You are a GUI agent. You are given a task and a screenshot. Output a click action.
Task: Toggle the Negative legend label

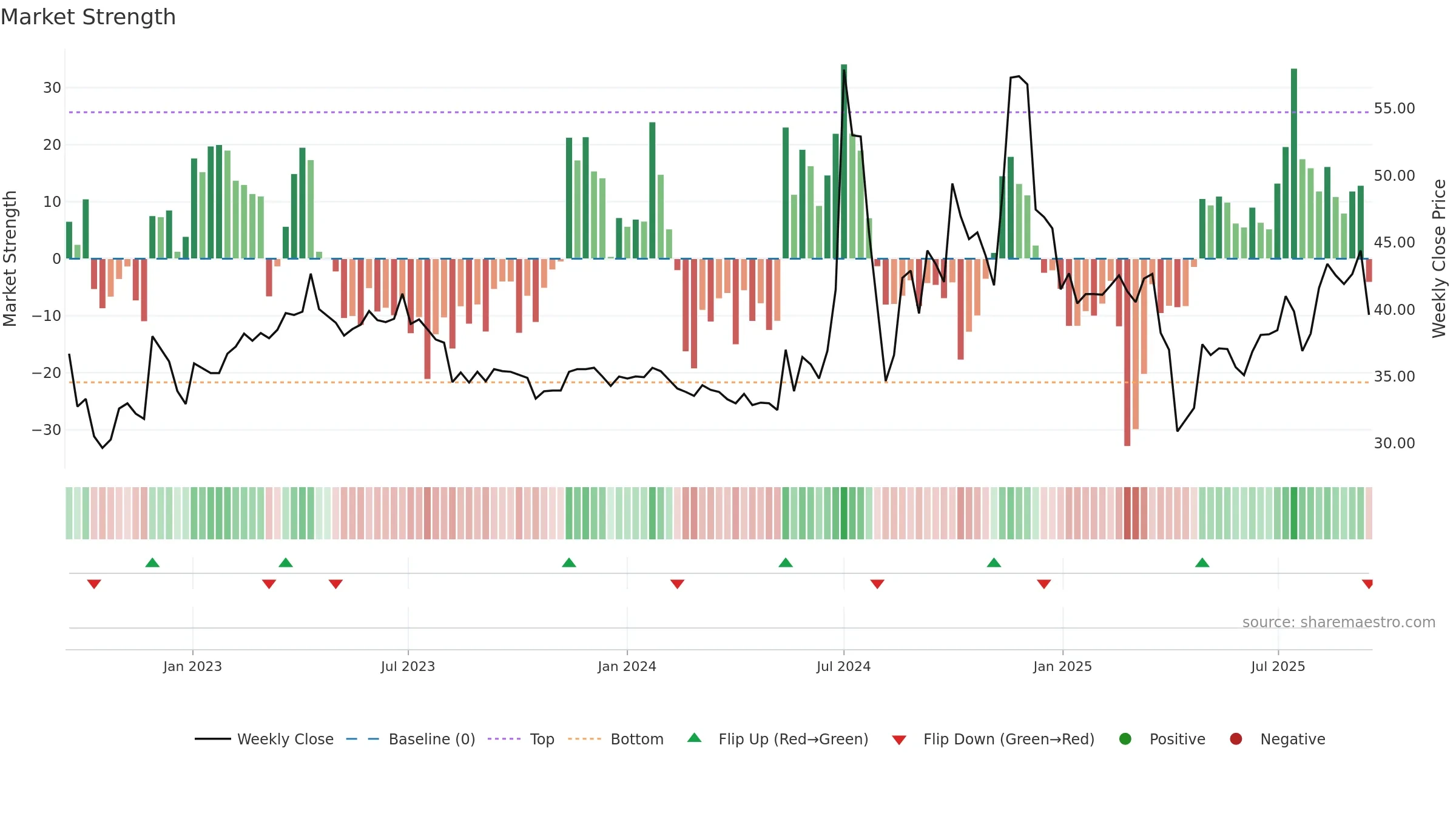point(1293,740)
